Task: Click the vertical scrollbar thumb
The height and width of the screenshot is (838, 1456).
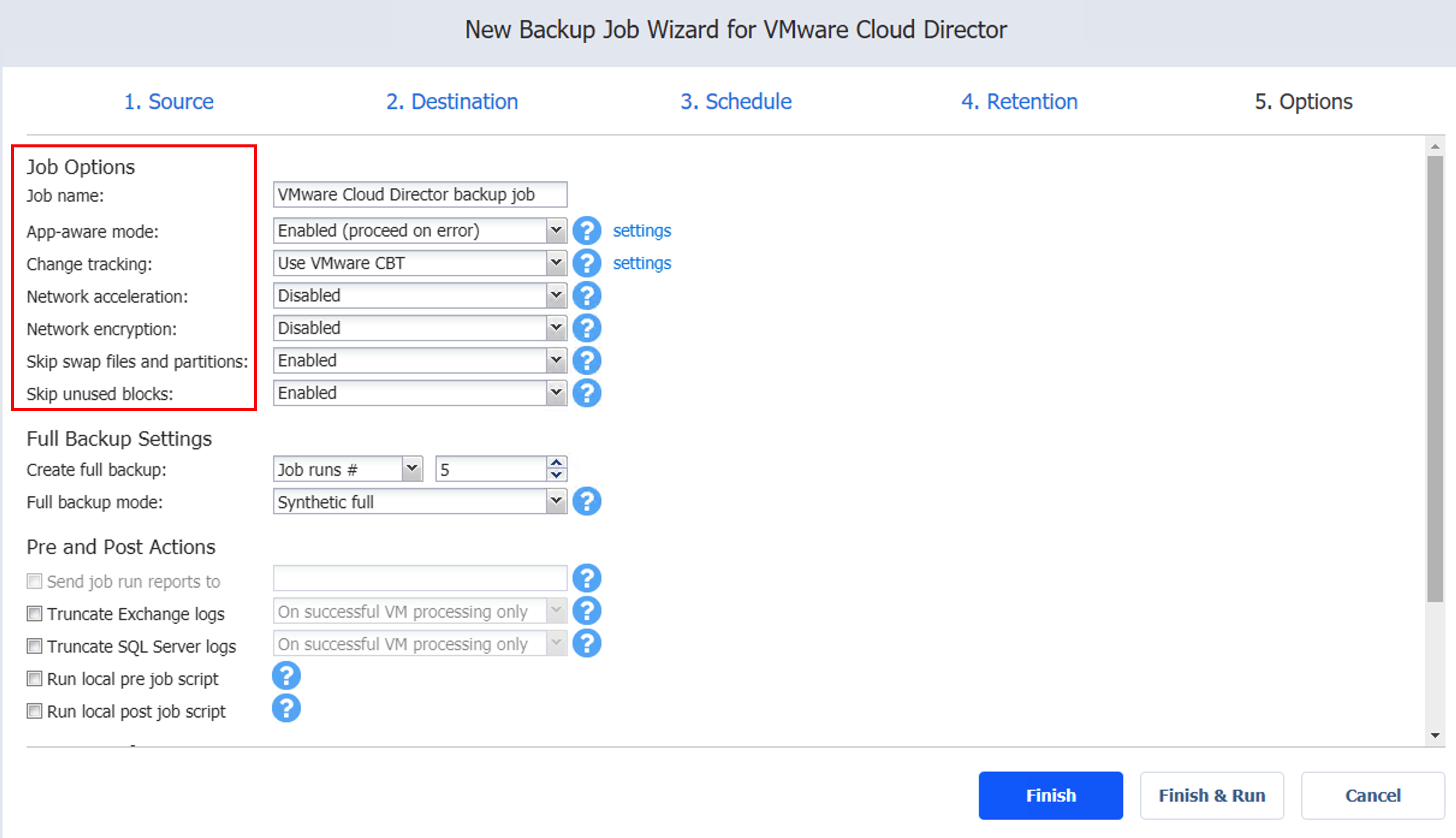Action: [x=1436, y=379]
